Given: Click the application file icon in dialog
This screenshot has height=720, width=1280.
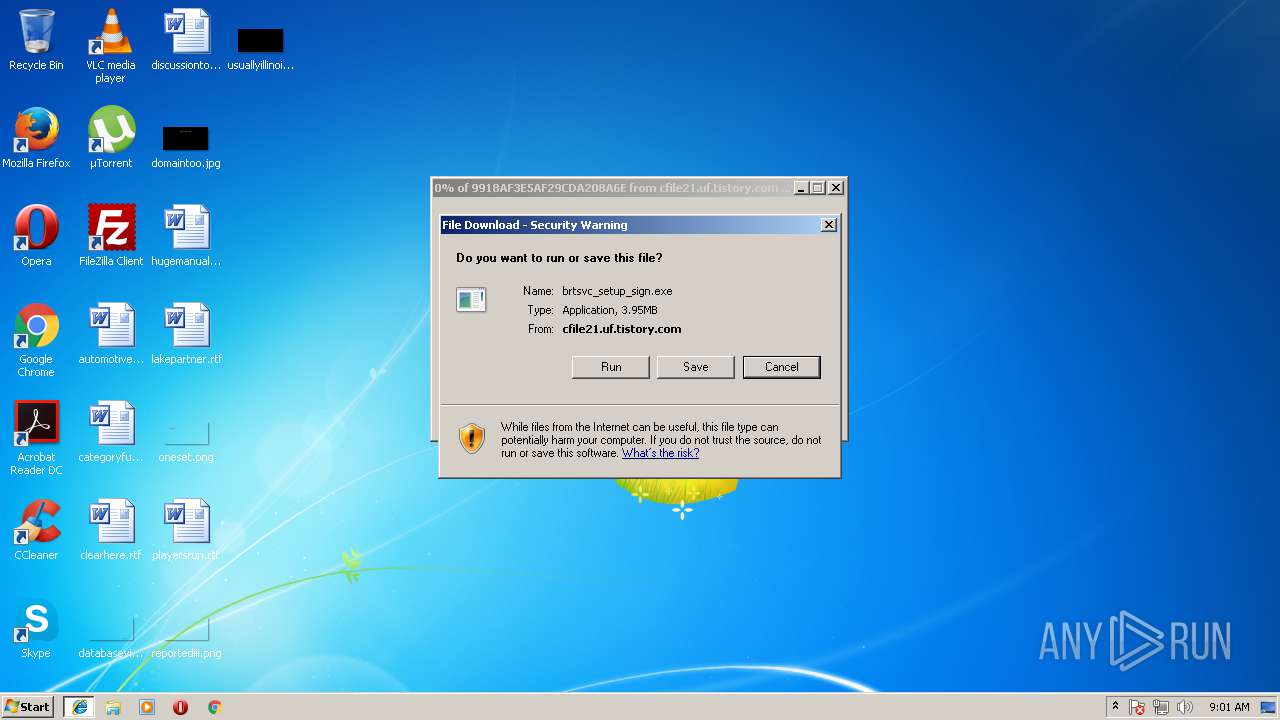Looking at the screenshot, I should coord(471,299).
